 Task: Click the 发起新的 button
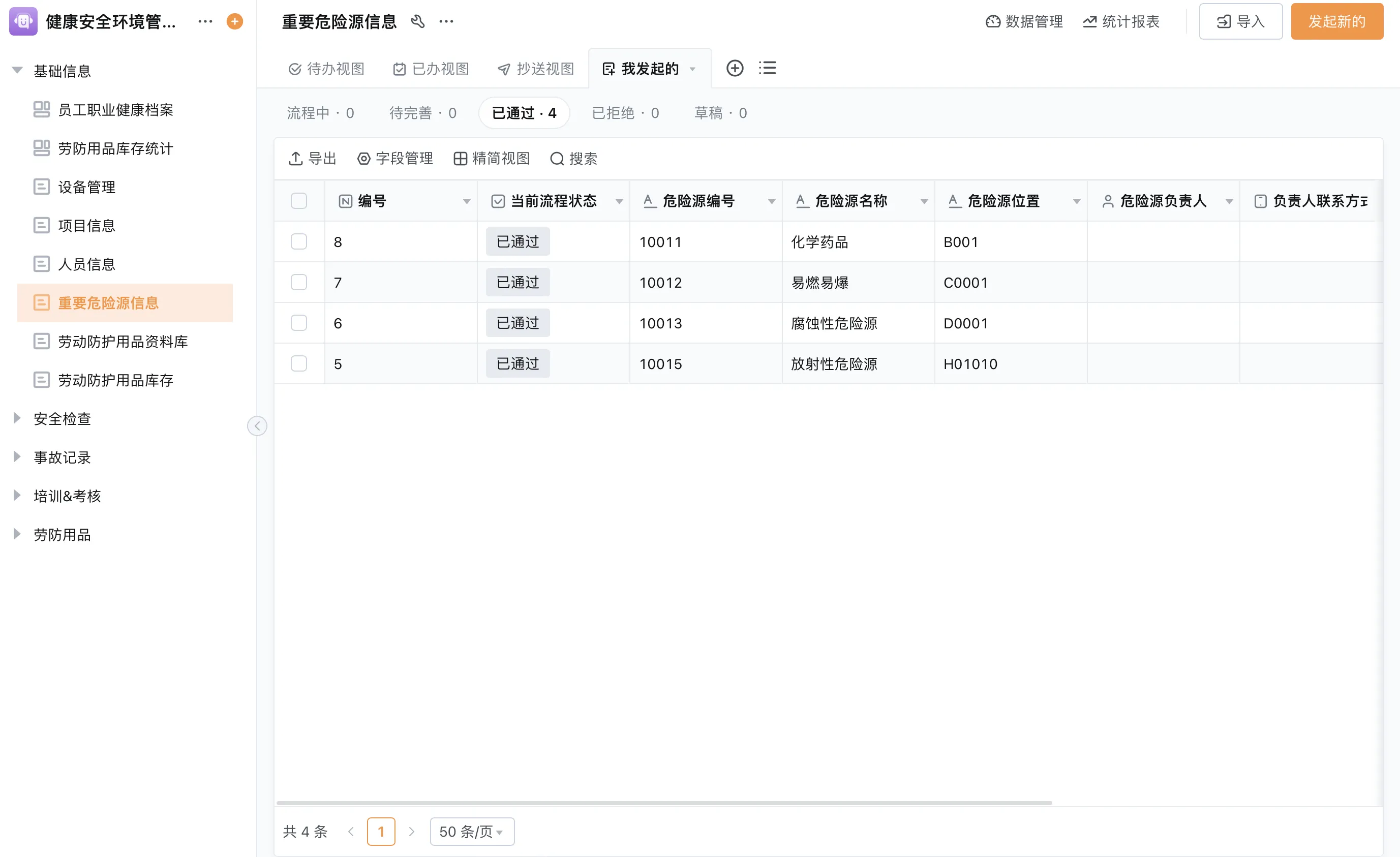1336,21
